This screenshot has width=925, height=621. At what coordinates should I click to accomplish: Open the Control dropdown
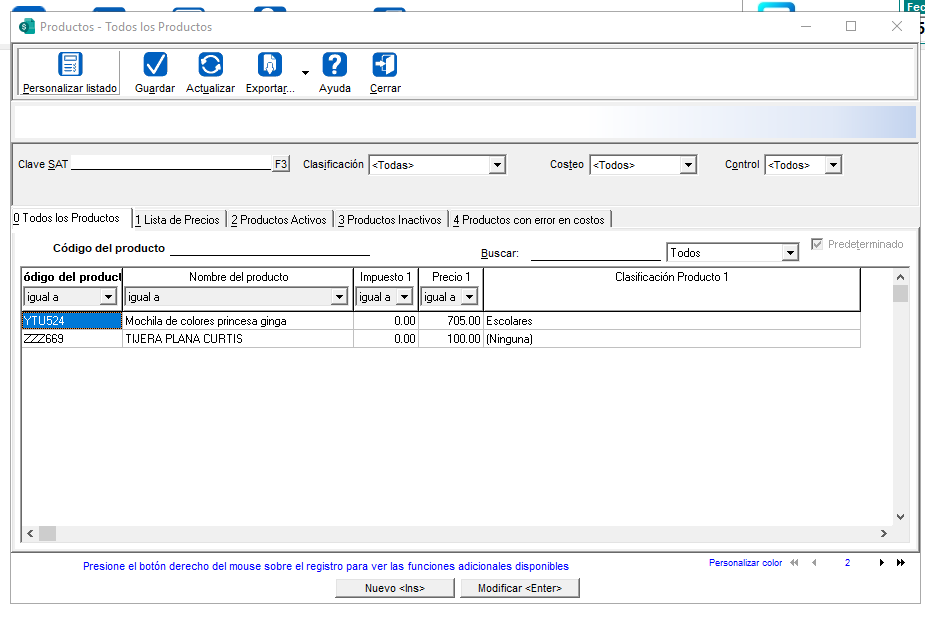[832, 165]
